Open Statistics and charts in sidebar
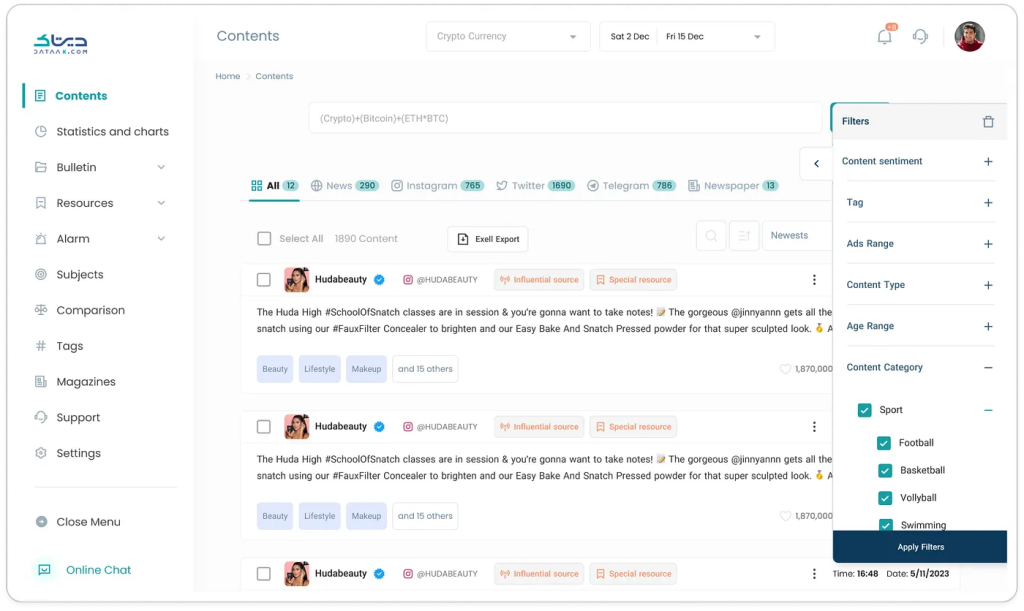This screenshot has height=611, width=1024. (111, 132)
